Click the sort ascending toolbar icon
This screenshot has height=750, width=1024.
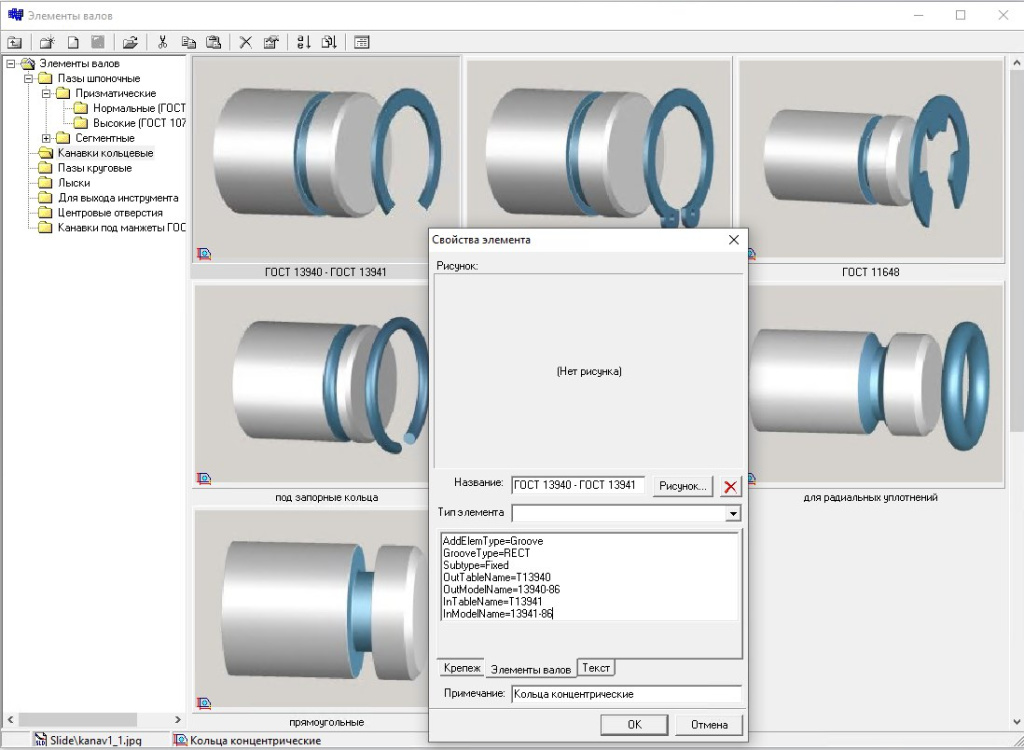(304, 42)
